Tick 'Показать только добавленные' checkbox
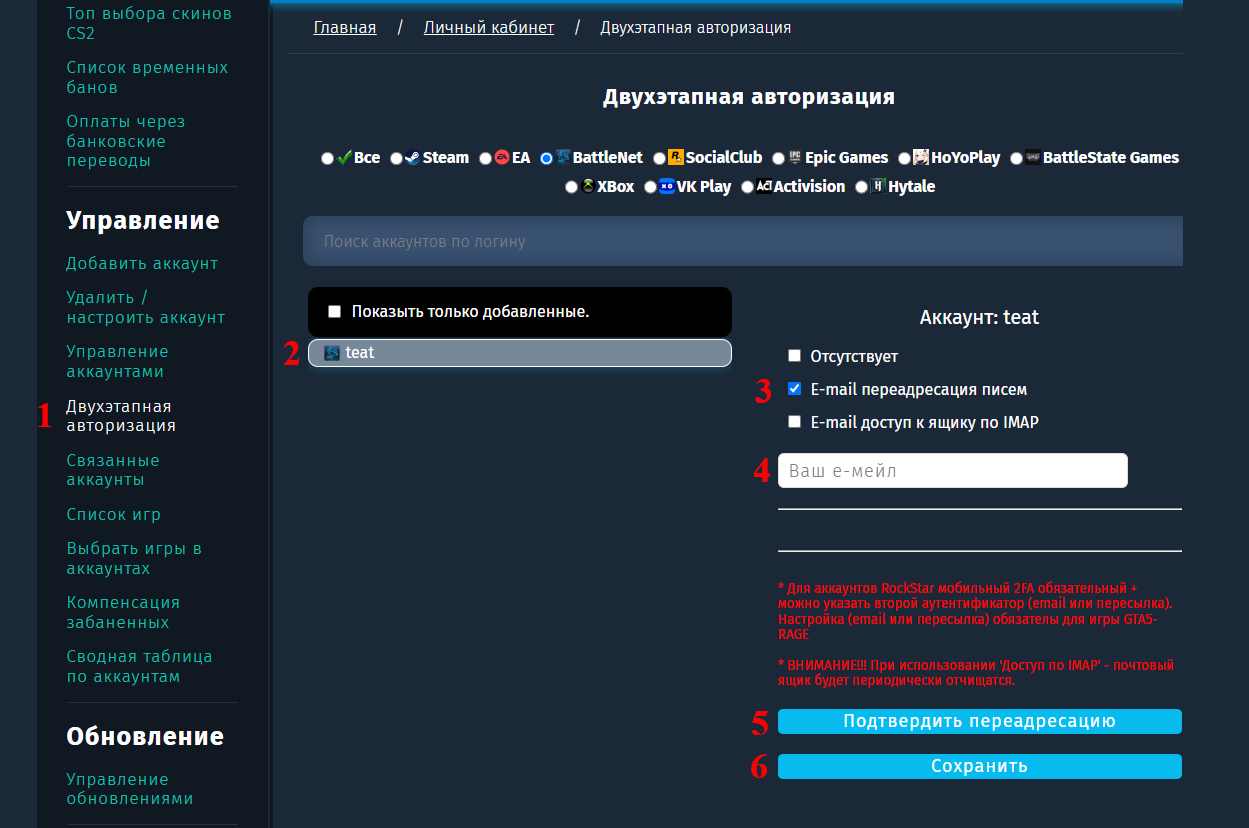 point(335,312)
